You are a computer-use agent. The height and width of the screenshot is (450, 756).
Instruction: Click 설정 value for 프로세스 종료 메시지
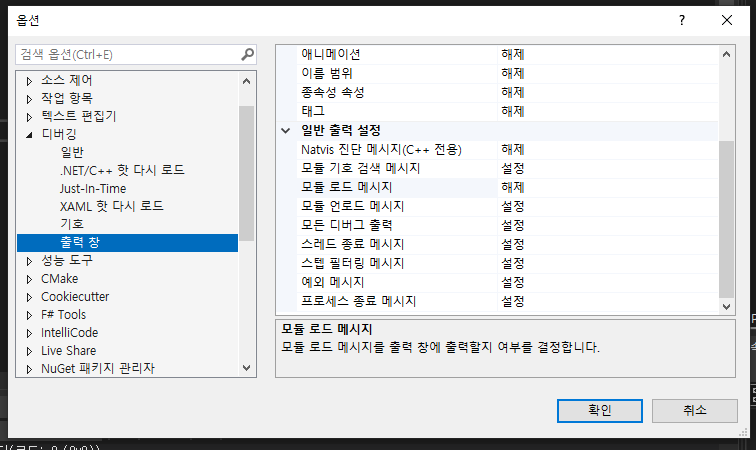pyautogui.click(x=513, y=301)
